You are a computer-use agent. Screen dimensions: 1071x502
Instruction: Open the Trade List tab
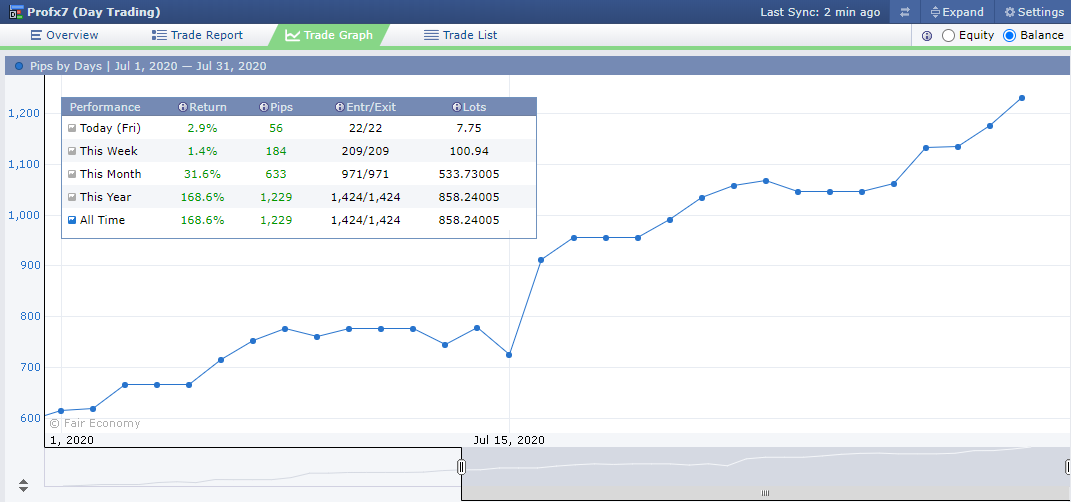tap(460, 35)
